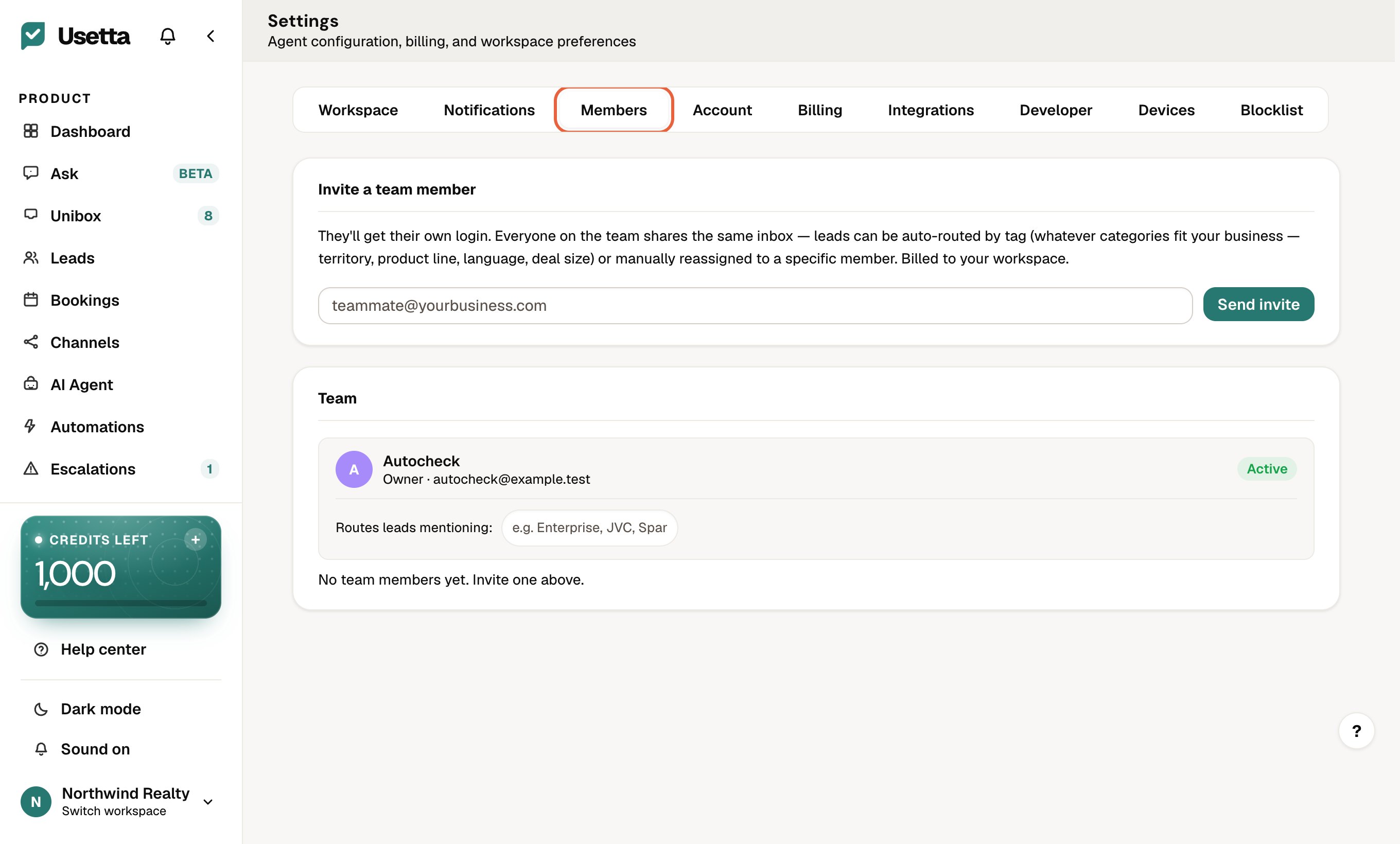Open the notifications bell in sidebar header
The height and width of the screenshot is (844, 1400).
coord(167,37)
